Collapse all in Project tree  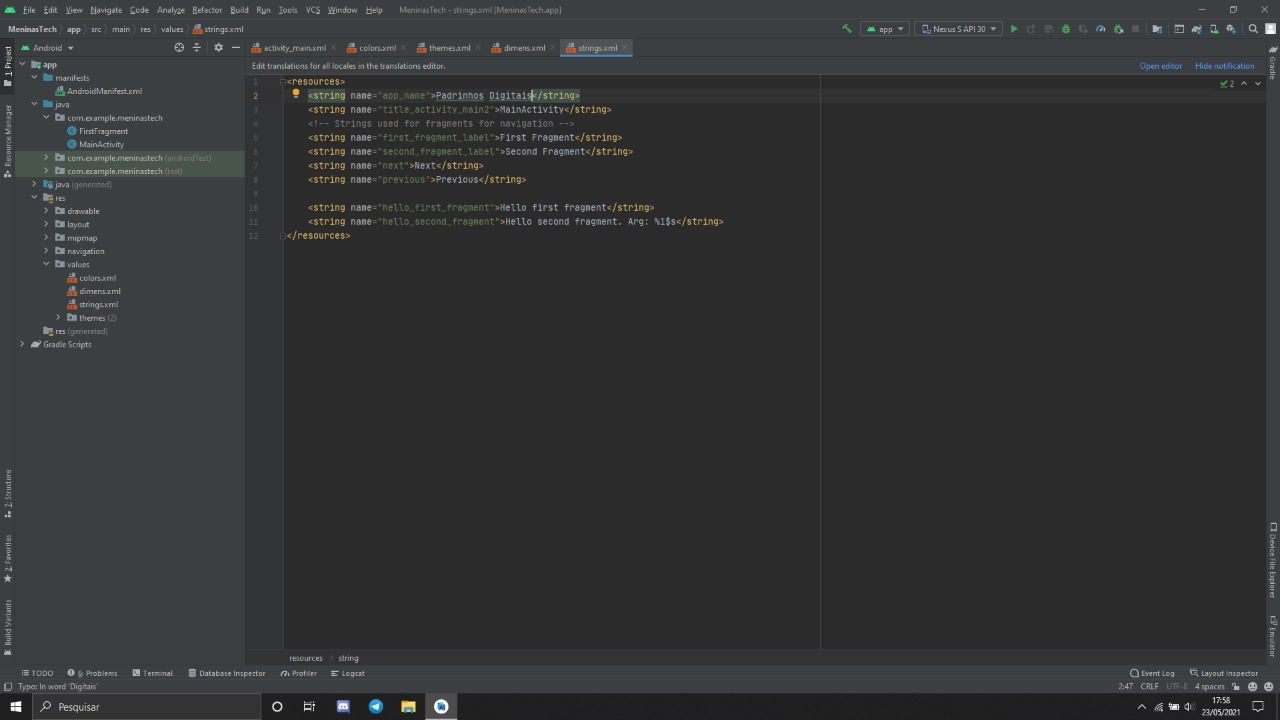click(x=197, y=48)
